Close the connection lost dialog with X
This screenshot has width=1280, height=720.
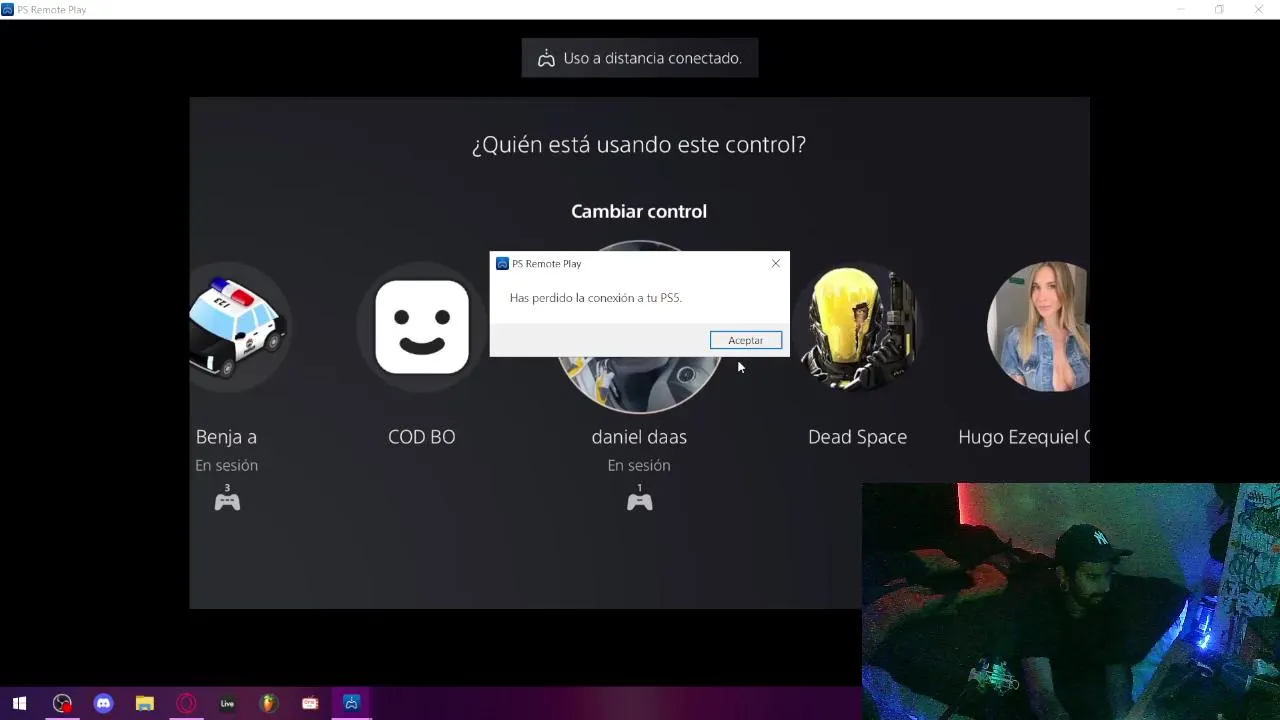tap(776, 263)
